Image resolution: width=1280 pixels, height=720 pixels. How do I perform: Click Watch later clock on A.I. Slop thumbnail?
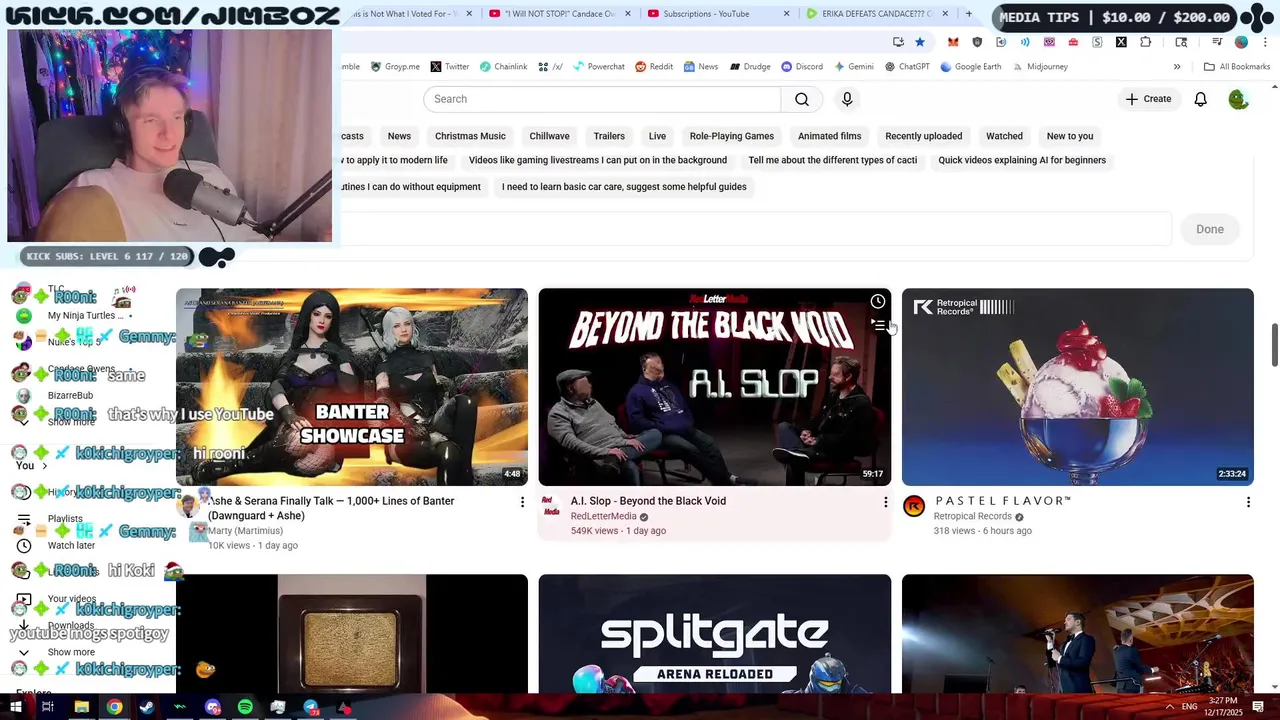pyautogui.click(x=877, y=301)
